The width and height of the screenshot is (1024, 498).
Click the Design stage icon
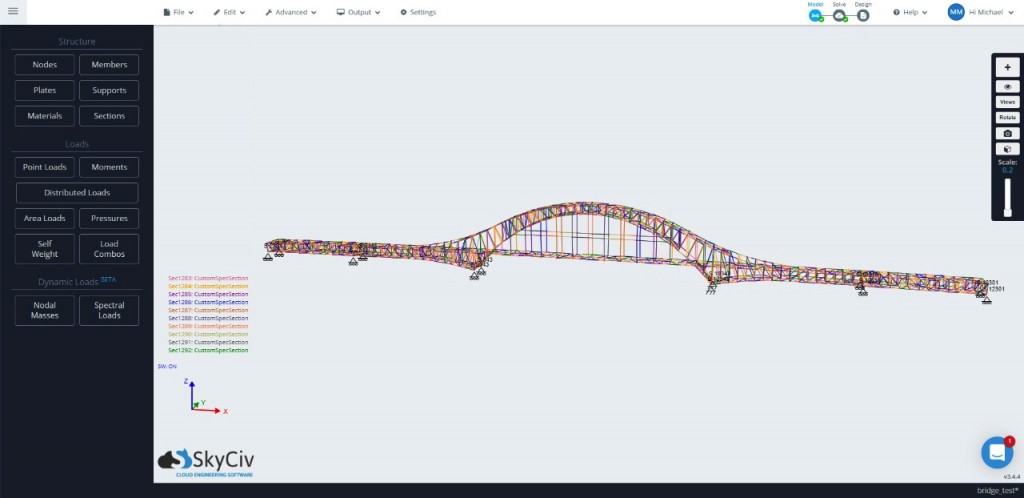863,15
